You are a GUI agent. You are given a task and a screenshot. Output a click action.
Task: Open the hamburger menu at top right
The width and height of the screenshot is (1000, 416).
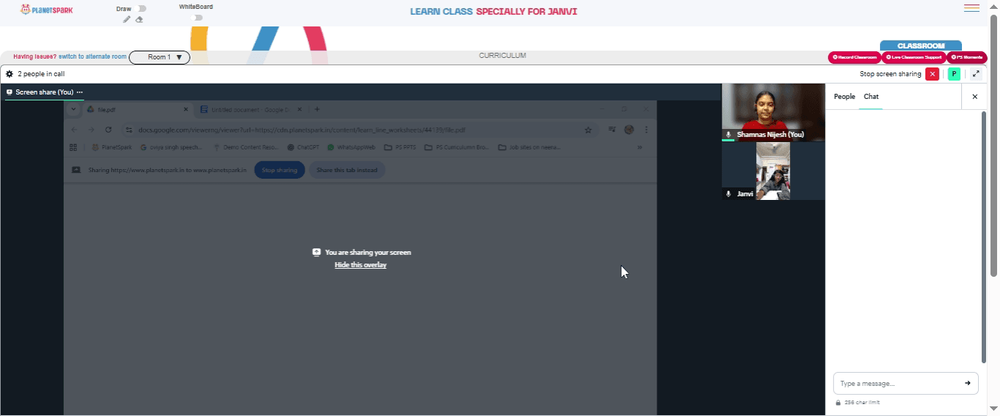(x=971, y=8)
